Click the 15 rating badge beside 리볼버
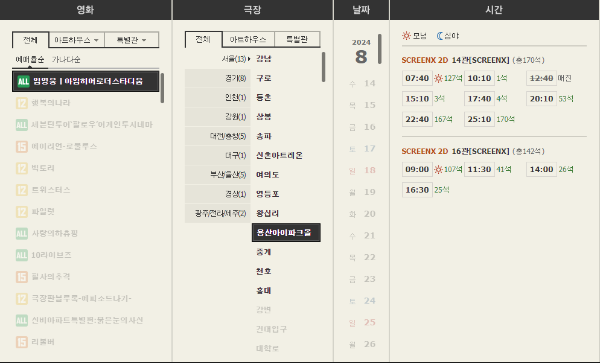The width and height of the screenshot is (600, 363). pyautogui.click(x=22, y=342)
